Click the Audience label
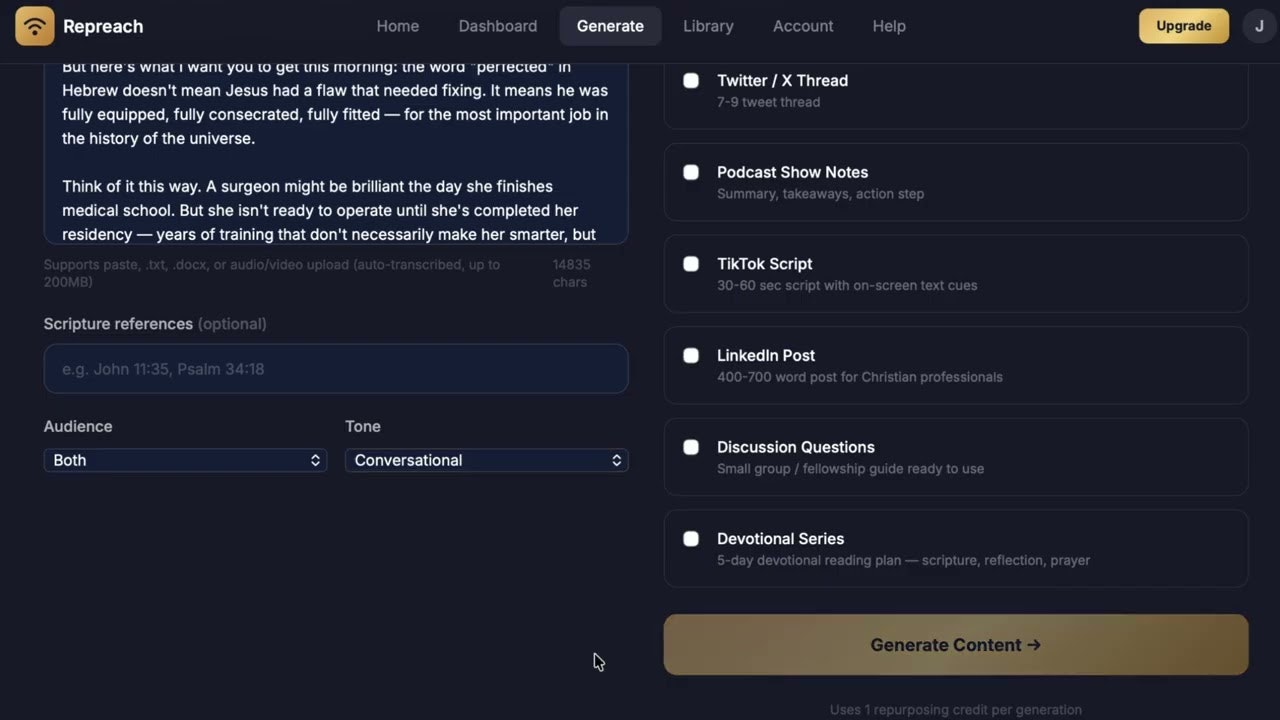1280x720 pixels. [x=78, y=426]
